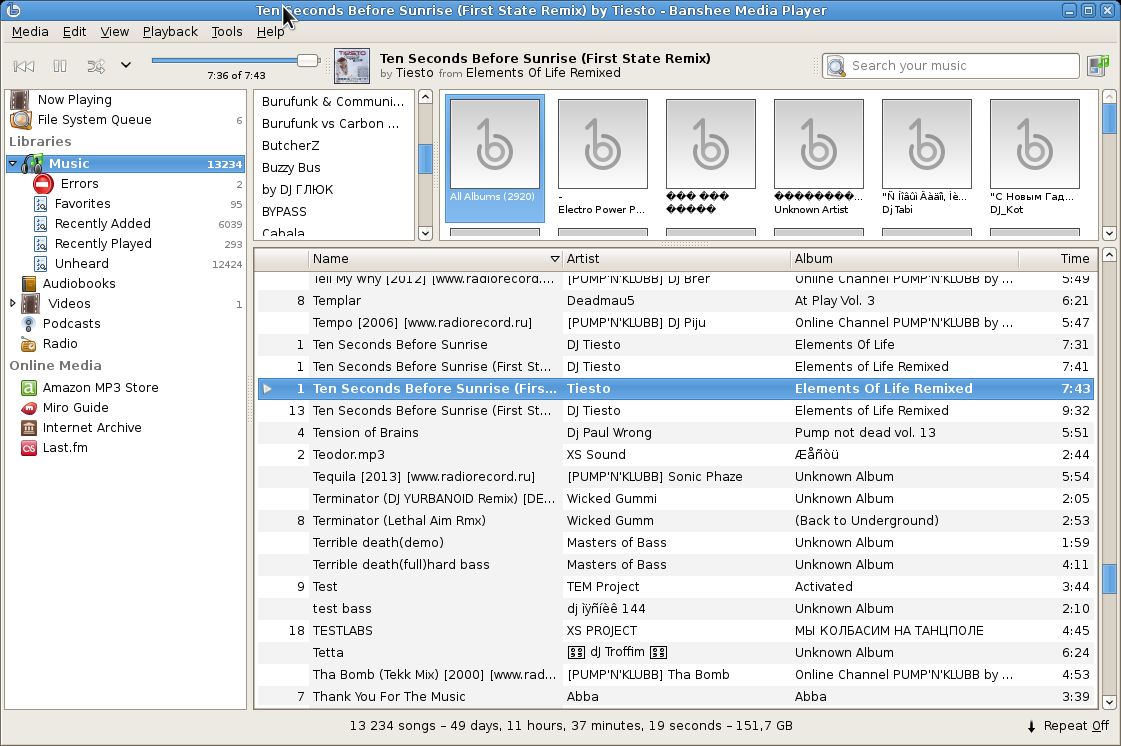Open the Repeat Off mode dropdown
This screenshot has height=746, width=1121.
[1069, 726]
